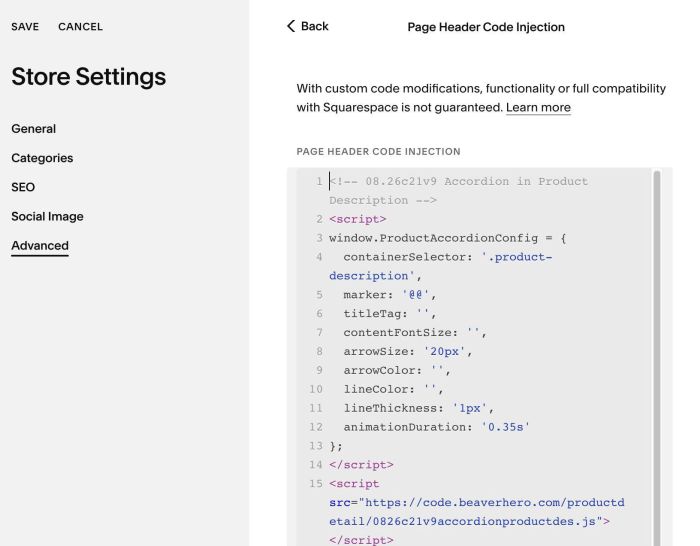Click line number 13 in the gutter

(x=316, y=446)
